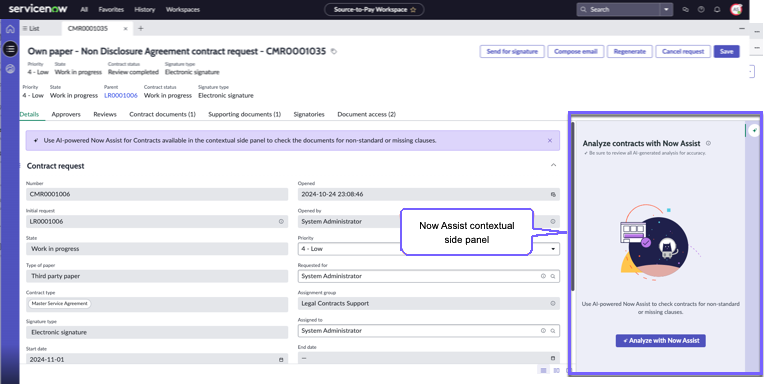The width and height of the screenshot is (766, 384).
Task: Switch to the Reviews tab
Action: (x=105, y=114)
